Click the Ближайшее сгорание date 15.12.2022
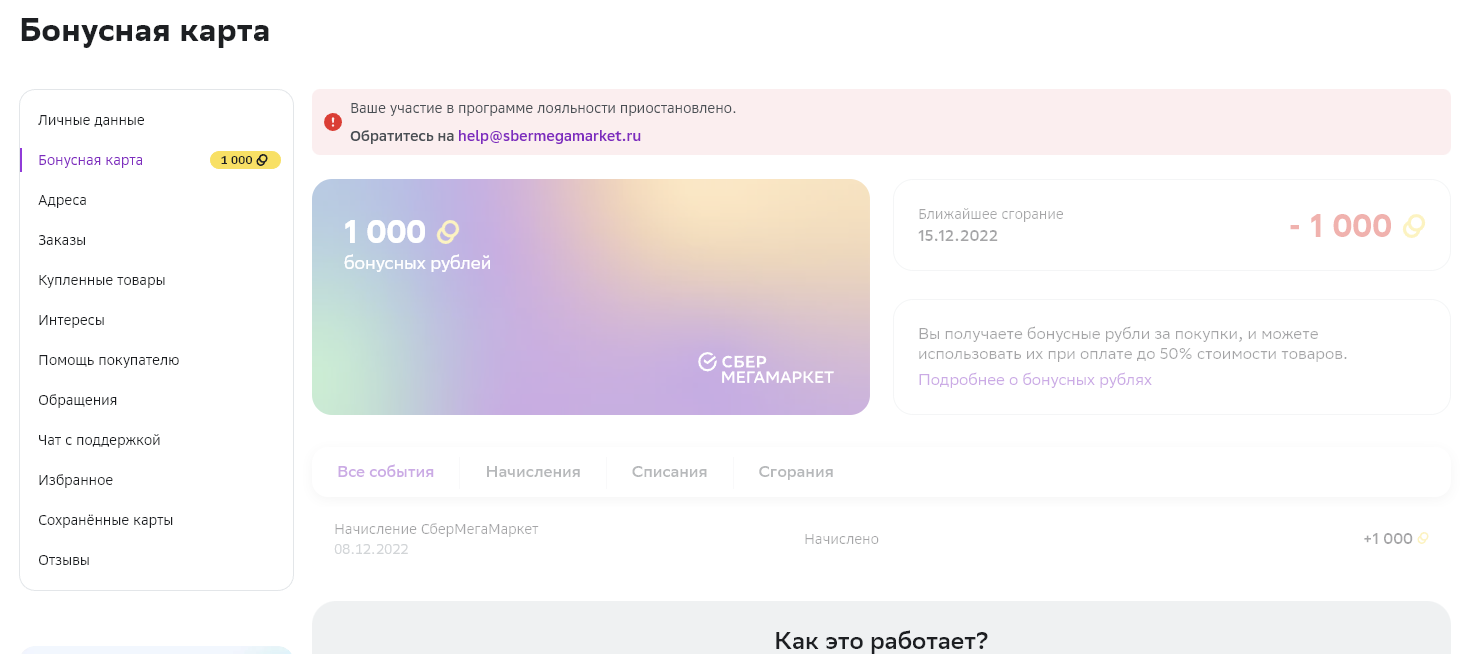 [x=958, y=236]
